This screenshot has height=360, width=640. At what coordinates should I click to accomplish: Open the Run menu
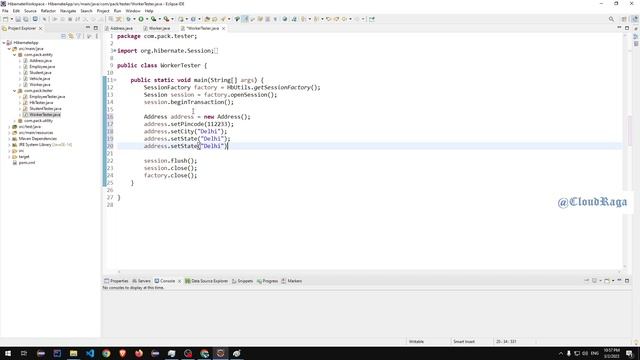pyautogui.click(x=118, y=11)
